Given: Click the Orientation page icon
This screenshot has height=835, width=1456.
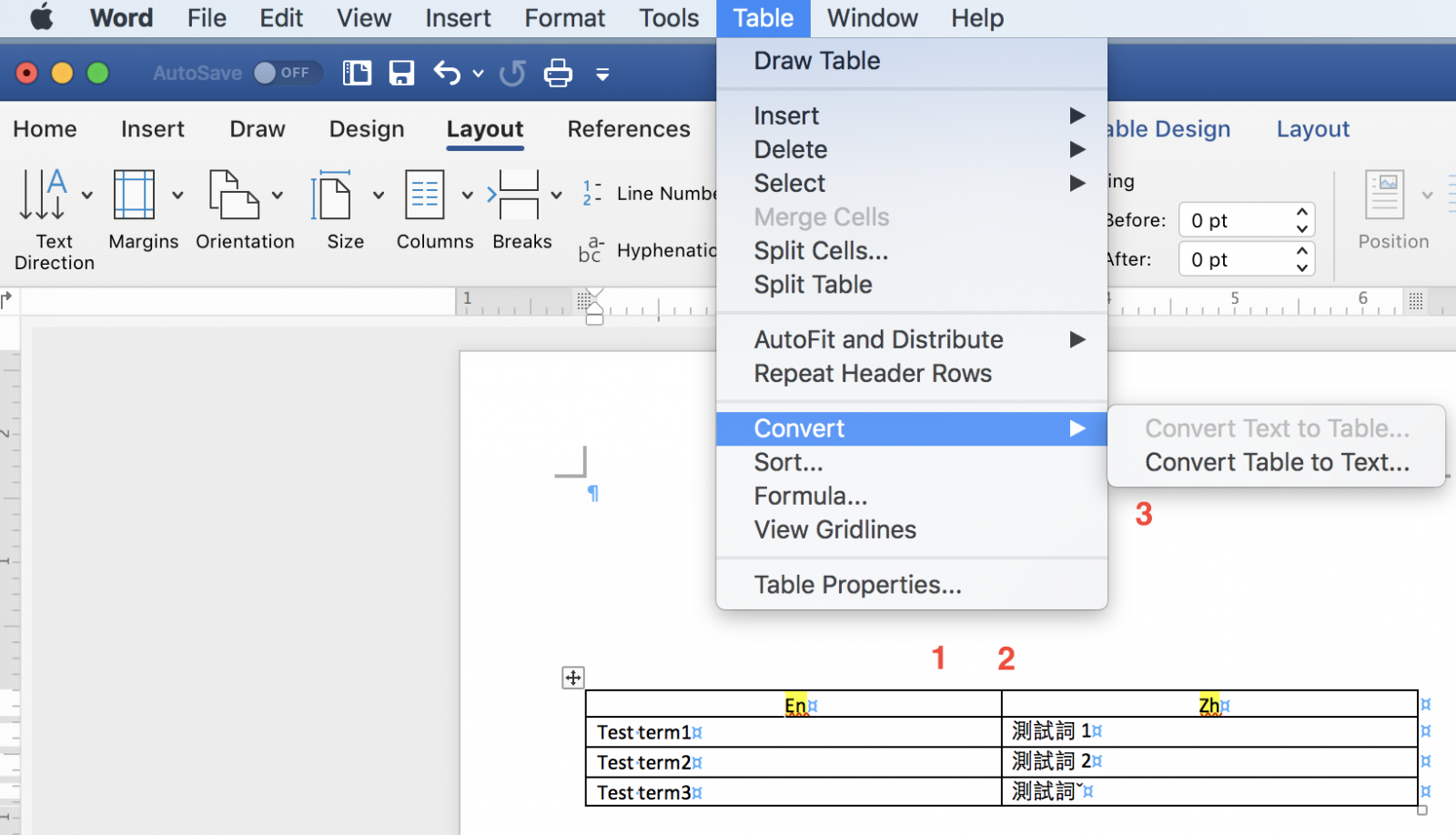Looking at the screenshot, I should [234, 195].
